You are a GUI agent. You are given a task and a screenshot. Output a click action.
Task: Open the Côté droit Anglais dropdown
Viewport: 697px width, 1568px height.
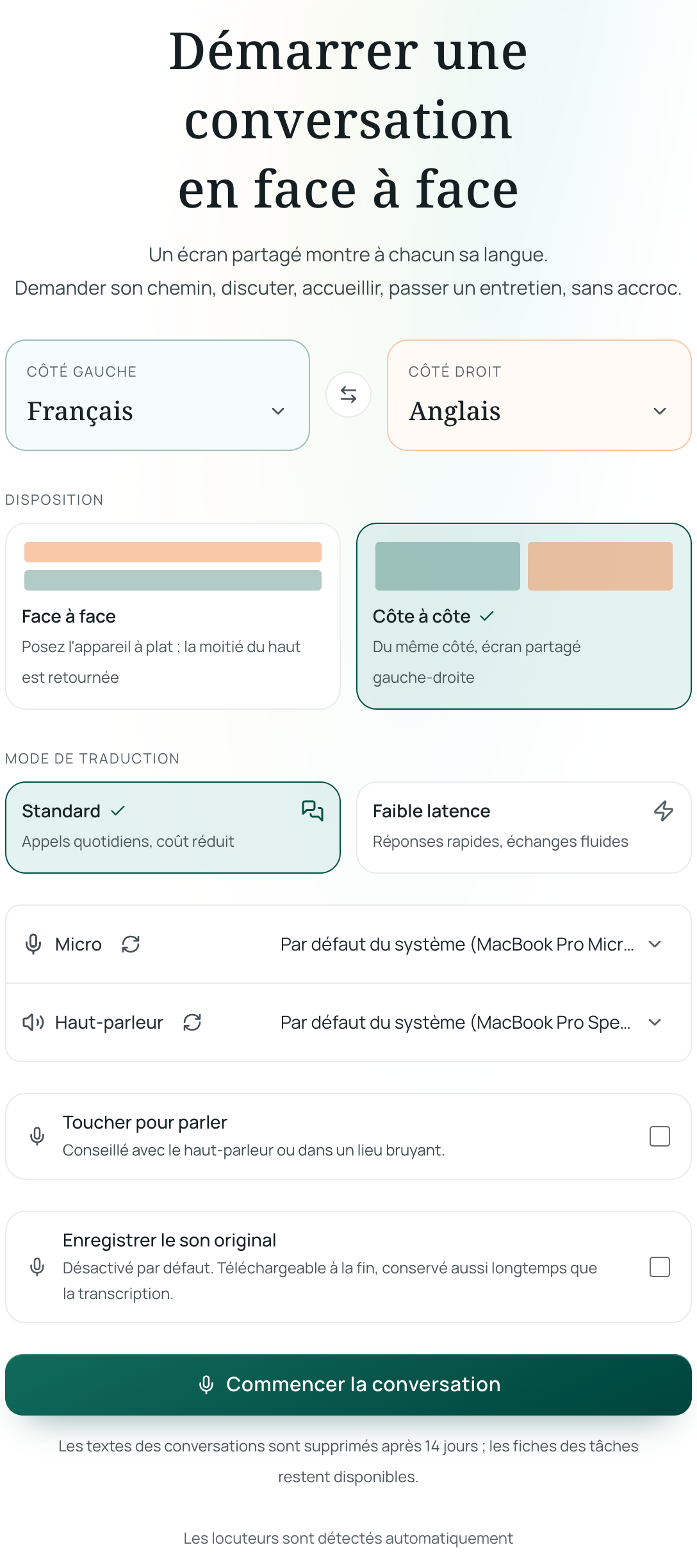pyautogui.click(x=539, y=395)
